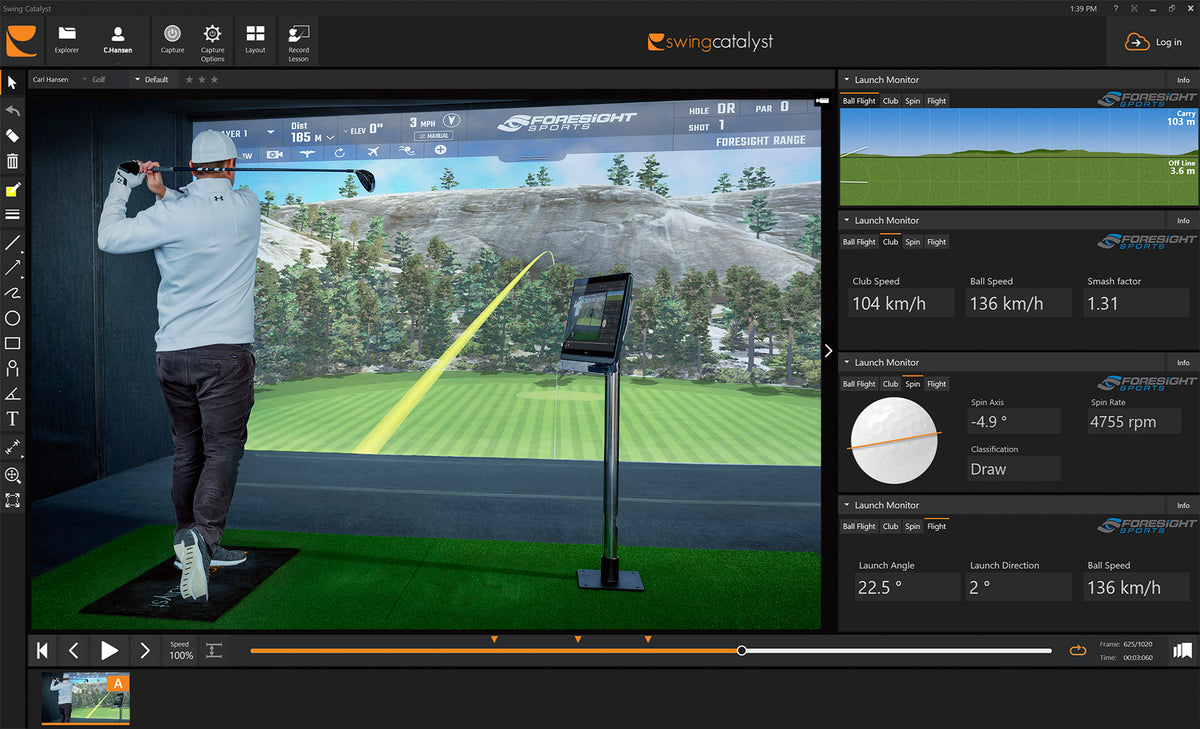Activate the Zoom magnifier tool
1200x729 pixels.
pyautogui.click(x=12, y=476)
